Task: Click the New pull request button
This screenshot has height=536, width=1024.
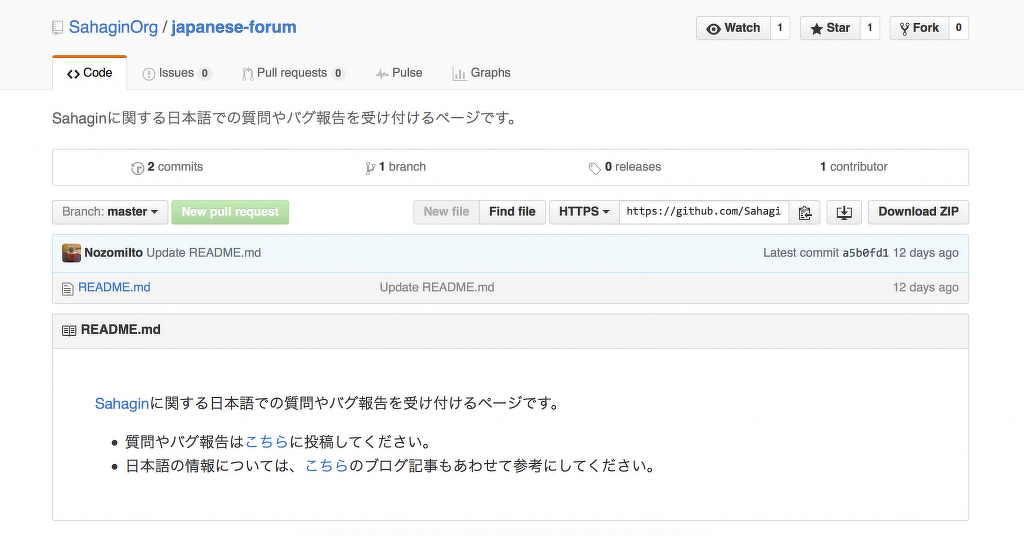Action: click(230, 212)
